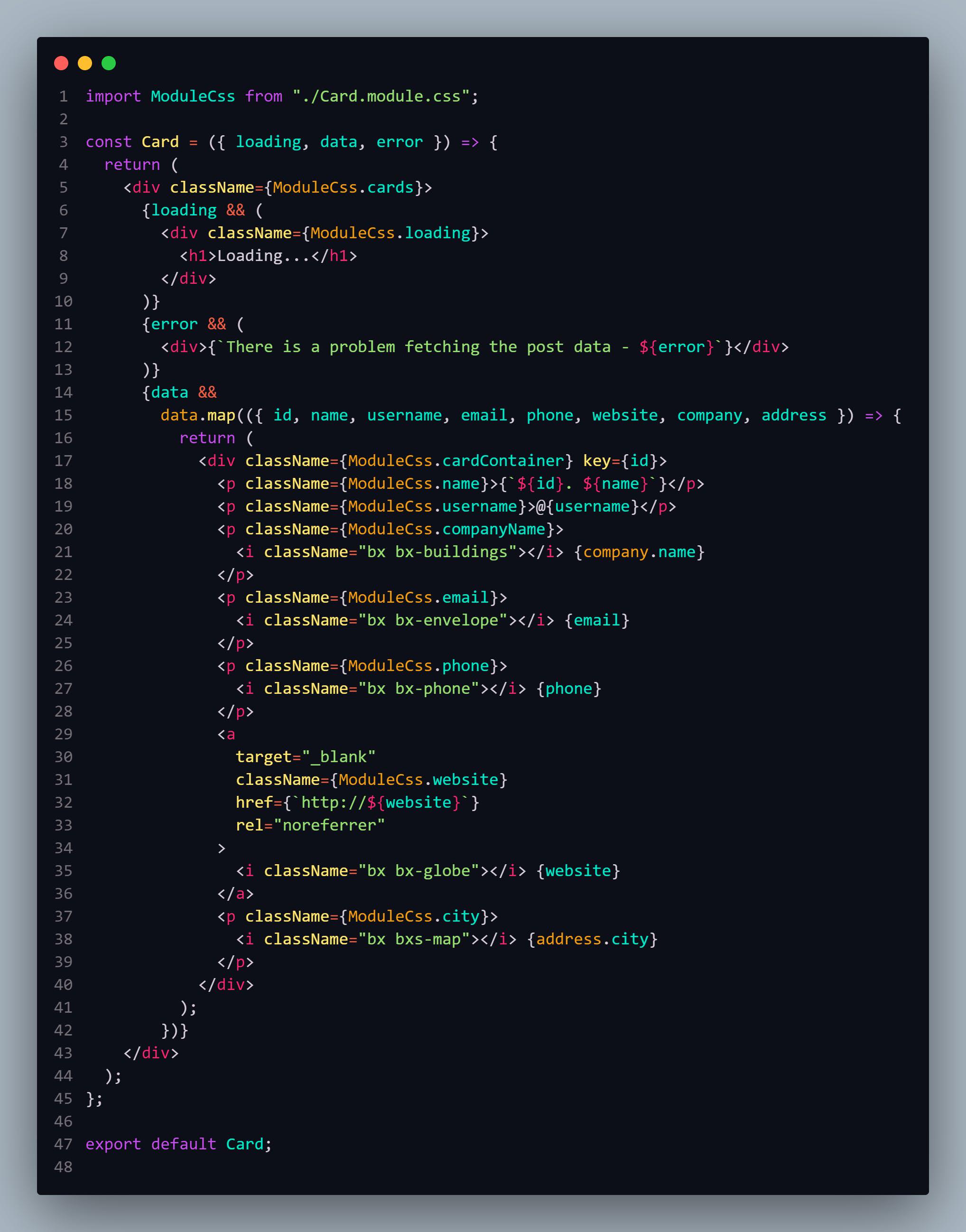Click the closing </div> tag on line 40
Image resolution: width=966 pixels, height=1232 pixels.
pyautogui.click(x=226, y=985)
